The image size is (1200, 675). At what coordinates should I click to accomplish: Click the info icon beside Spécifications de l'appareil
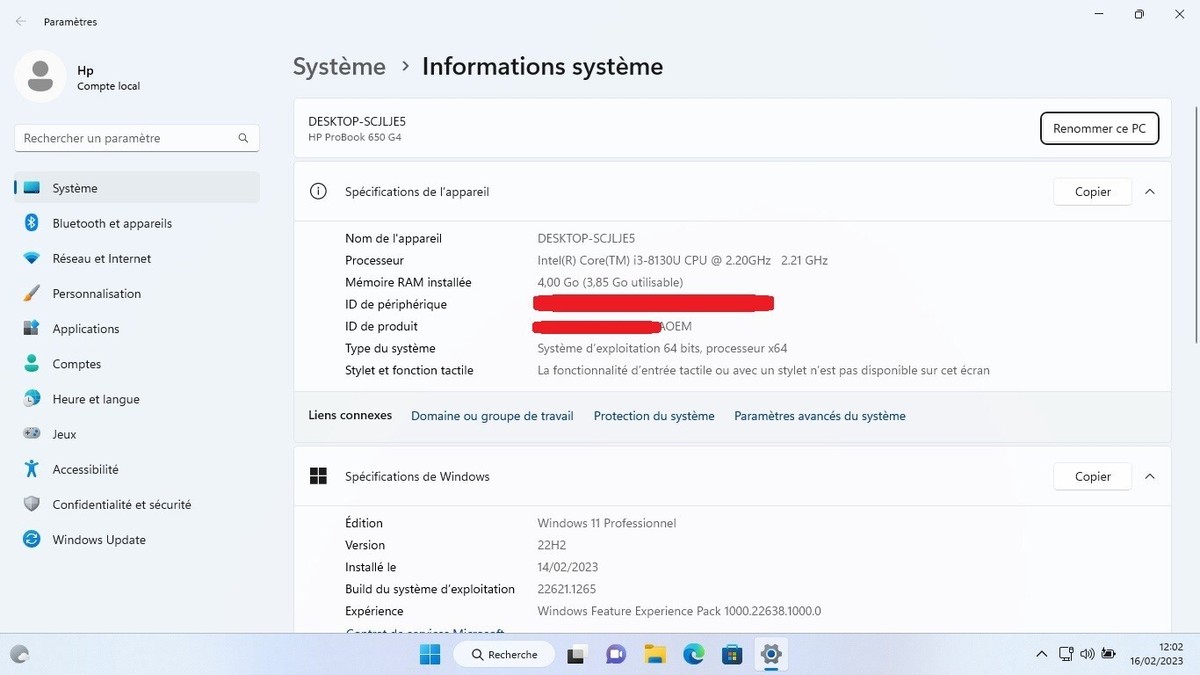318,191
